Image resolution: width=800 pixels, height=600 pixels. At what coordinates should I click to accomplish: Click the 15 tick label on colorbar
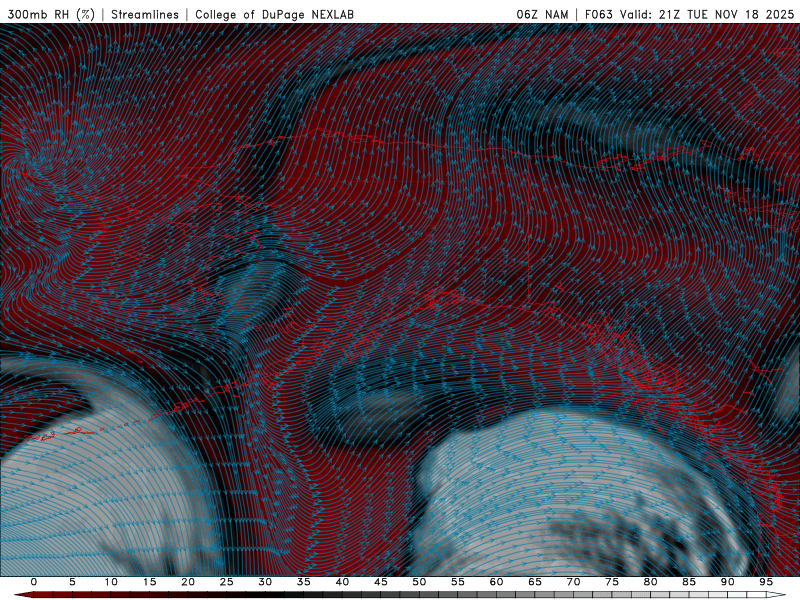[x=149, y=582]
